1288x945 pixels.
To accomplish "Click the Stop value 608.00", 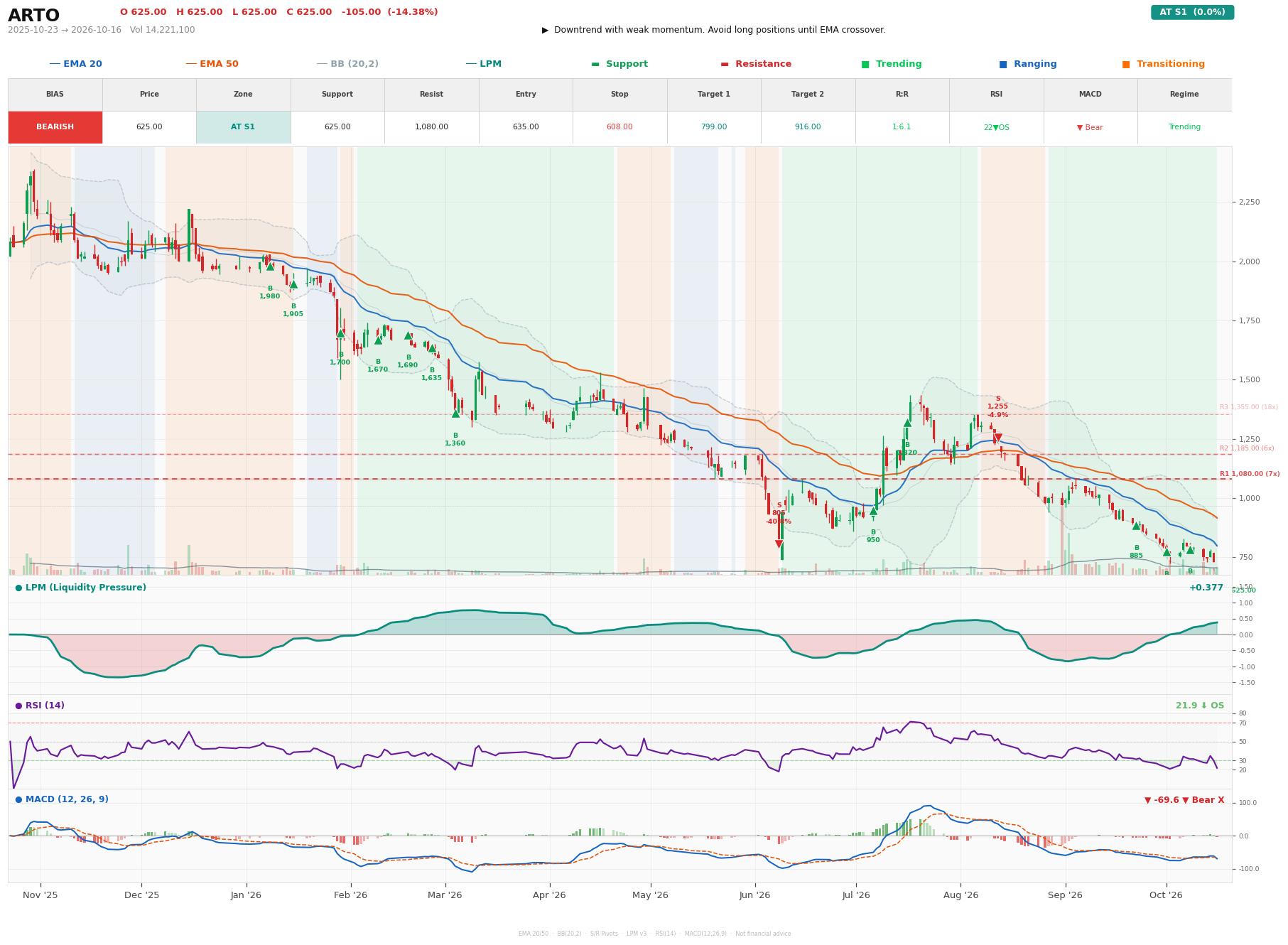I will click(x=619, y=127).
